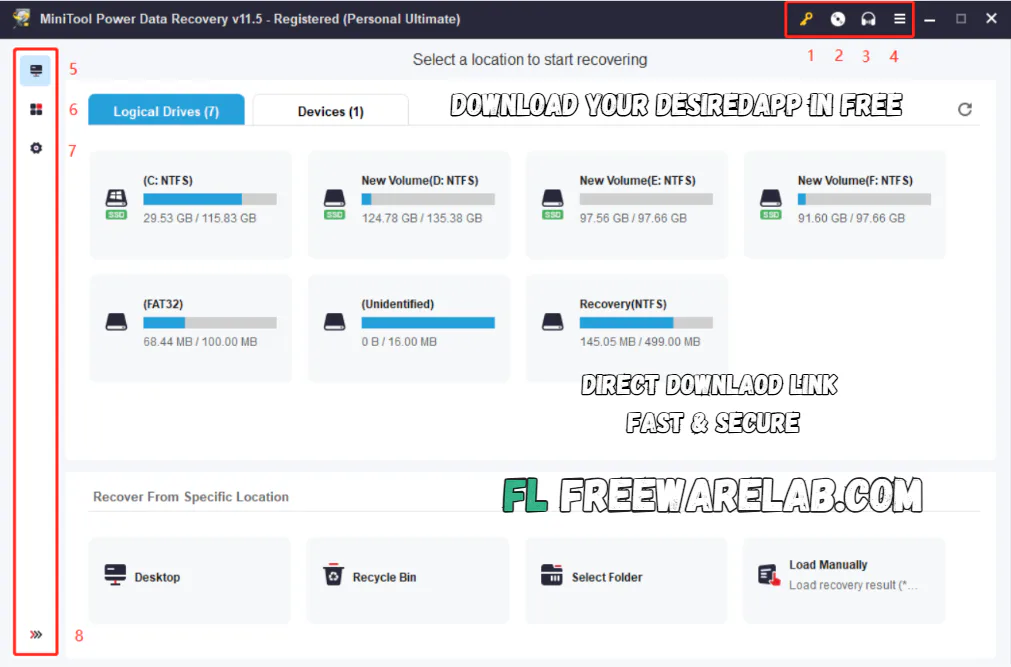The width and height of the screenshot is (1011, 667).
Task: Click 0 B / 16.00 MB text
Action: tap(399, 342)
